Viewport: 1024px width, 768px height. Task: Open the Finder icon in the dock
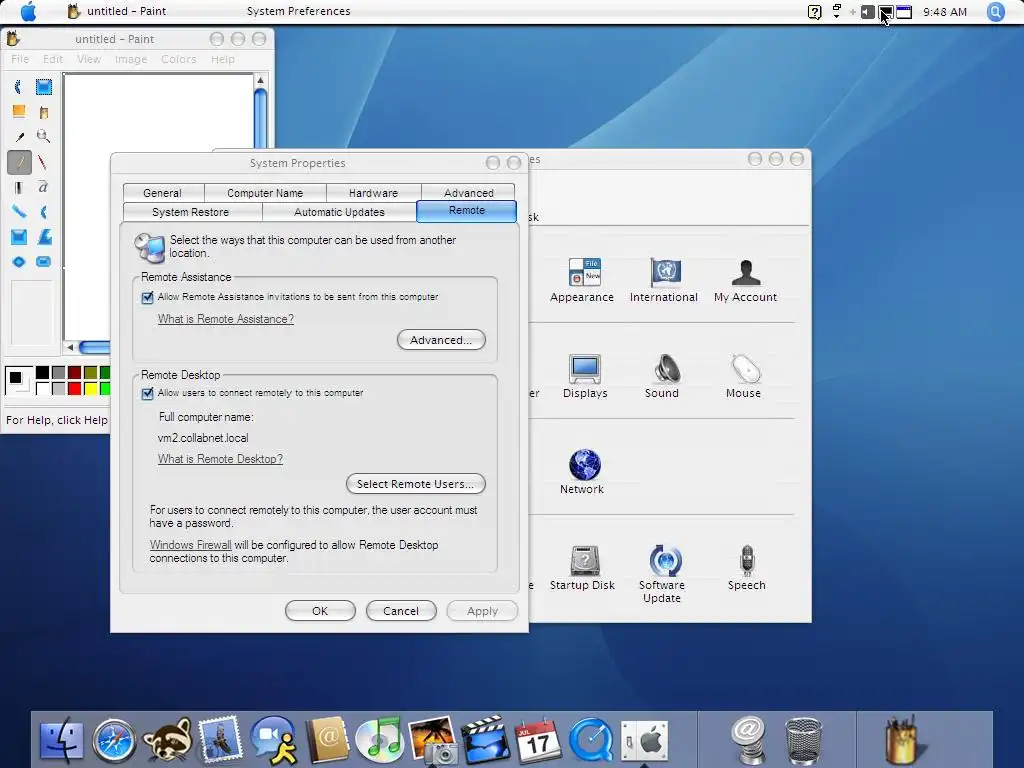click(61, 741)
